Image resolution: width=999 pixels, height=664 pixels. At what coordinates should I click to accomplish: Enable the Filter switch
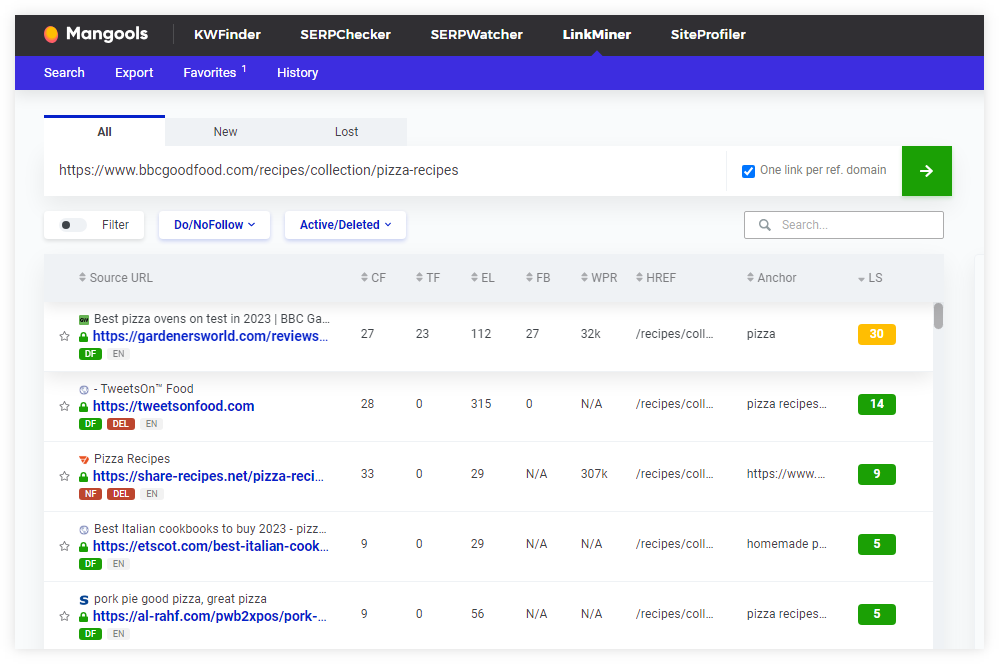(69, 225)
